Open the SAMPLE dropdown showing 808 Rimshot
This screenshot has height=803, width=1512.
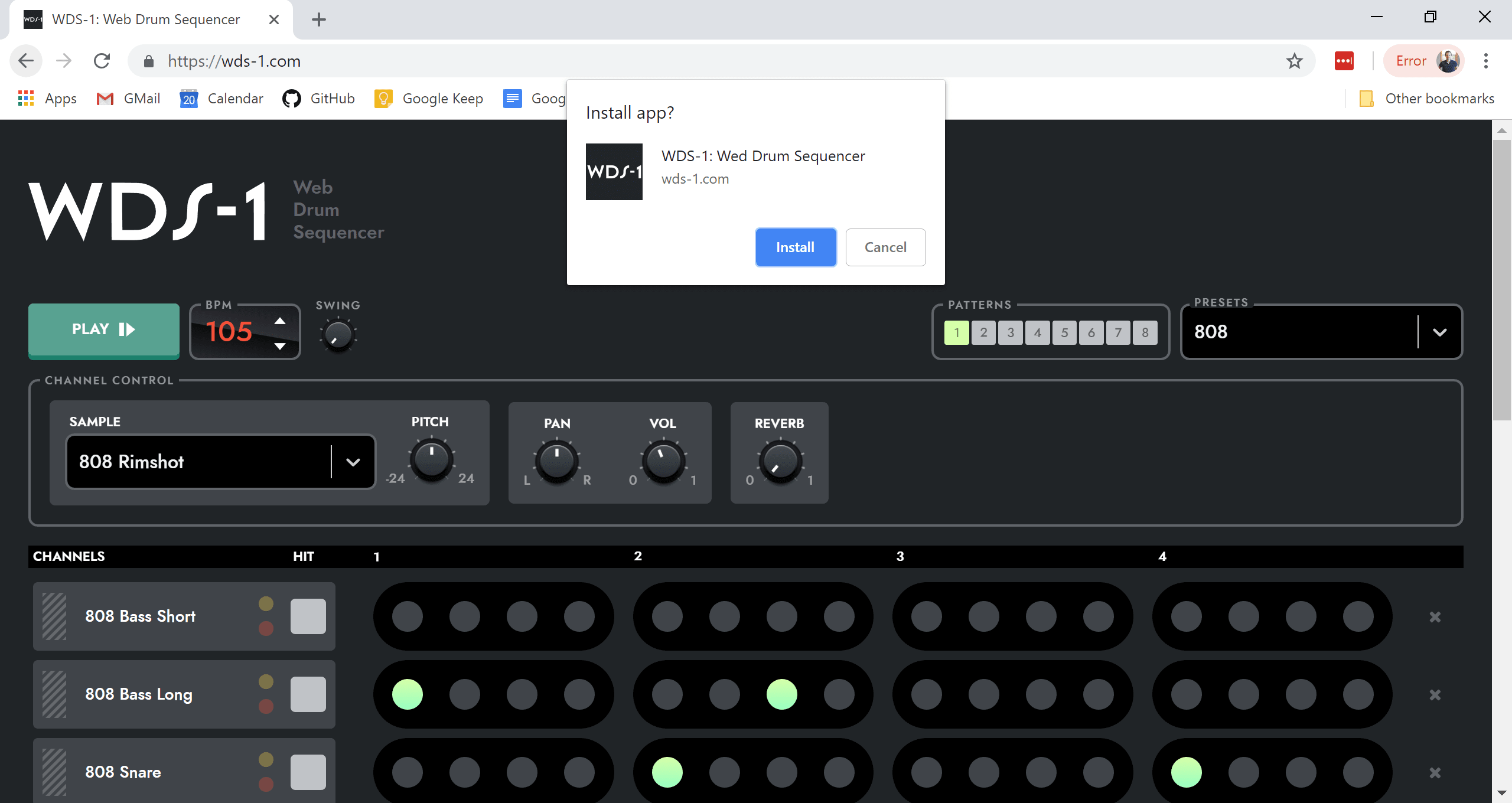221,462
